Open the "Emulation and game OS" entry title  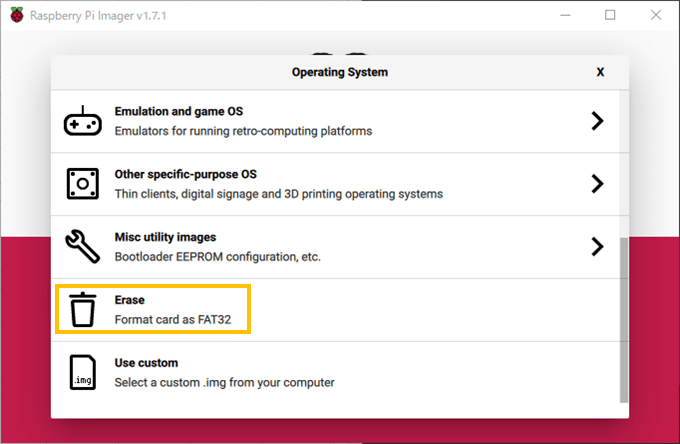179,112
